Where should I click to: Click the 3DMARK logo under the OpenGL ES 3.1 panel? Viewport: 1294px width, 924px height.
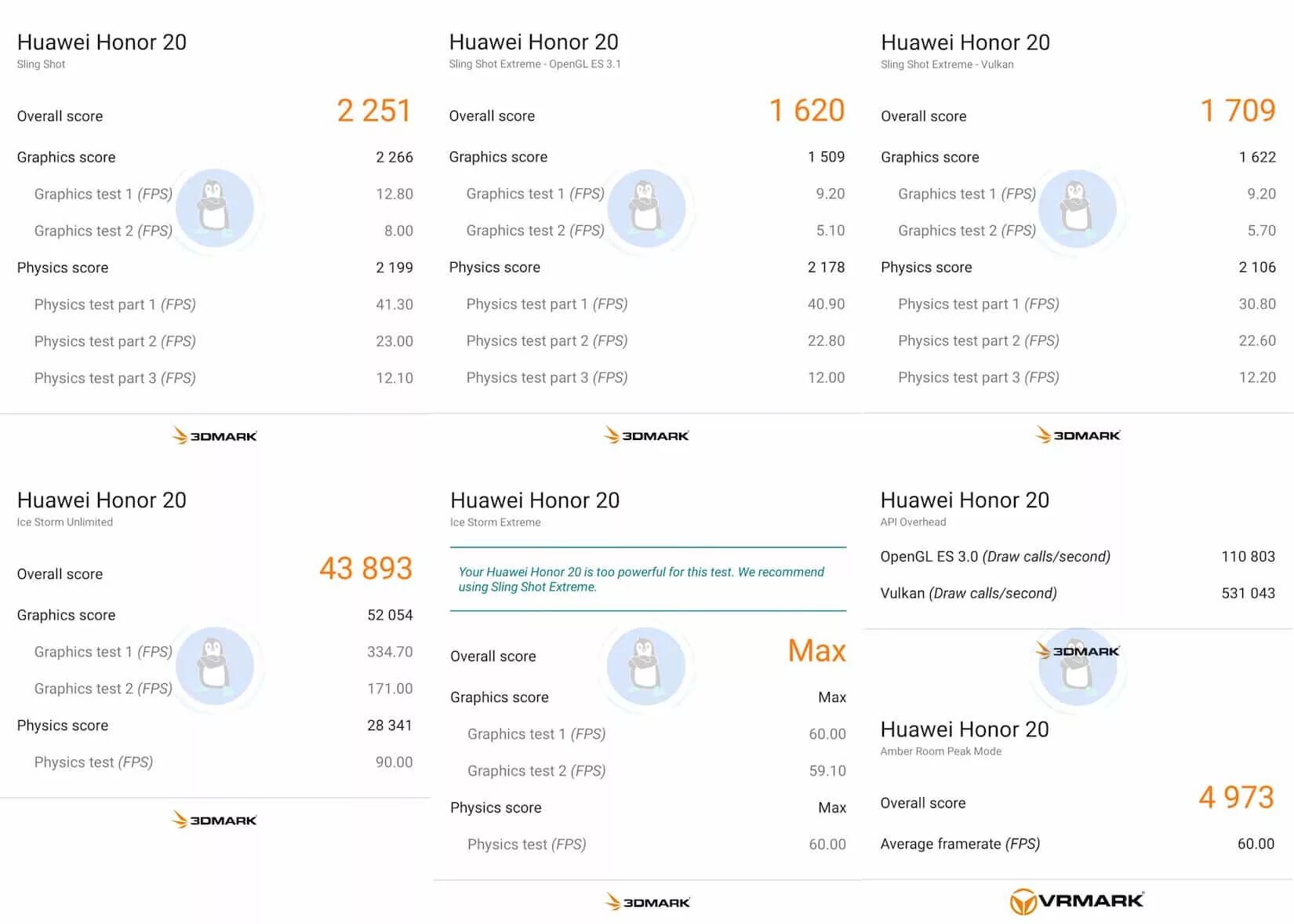click(646, 435)
